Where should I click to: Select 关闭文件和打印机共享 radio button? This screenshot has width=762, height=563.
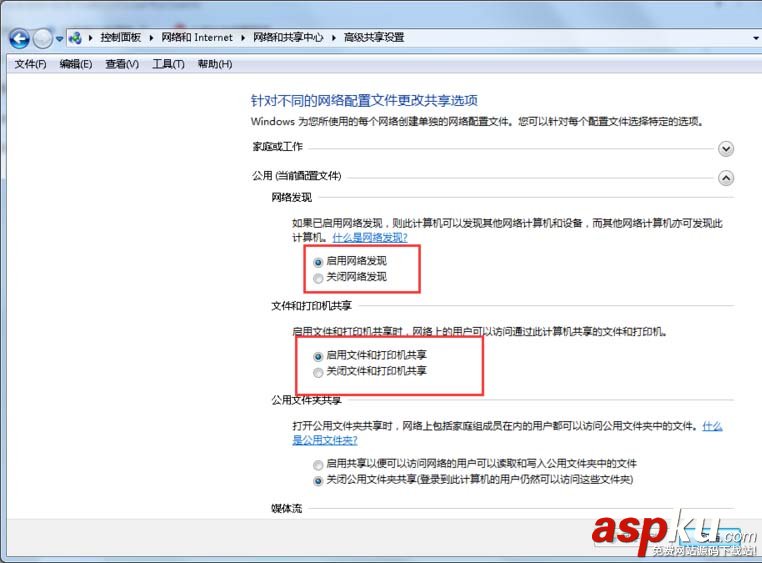(x=318, y=373)
